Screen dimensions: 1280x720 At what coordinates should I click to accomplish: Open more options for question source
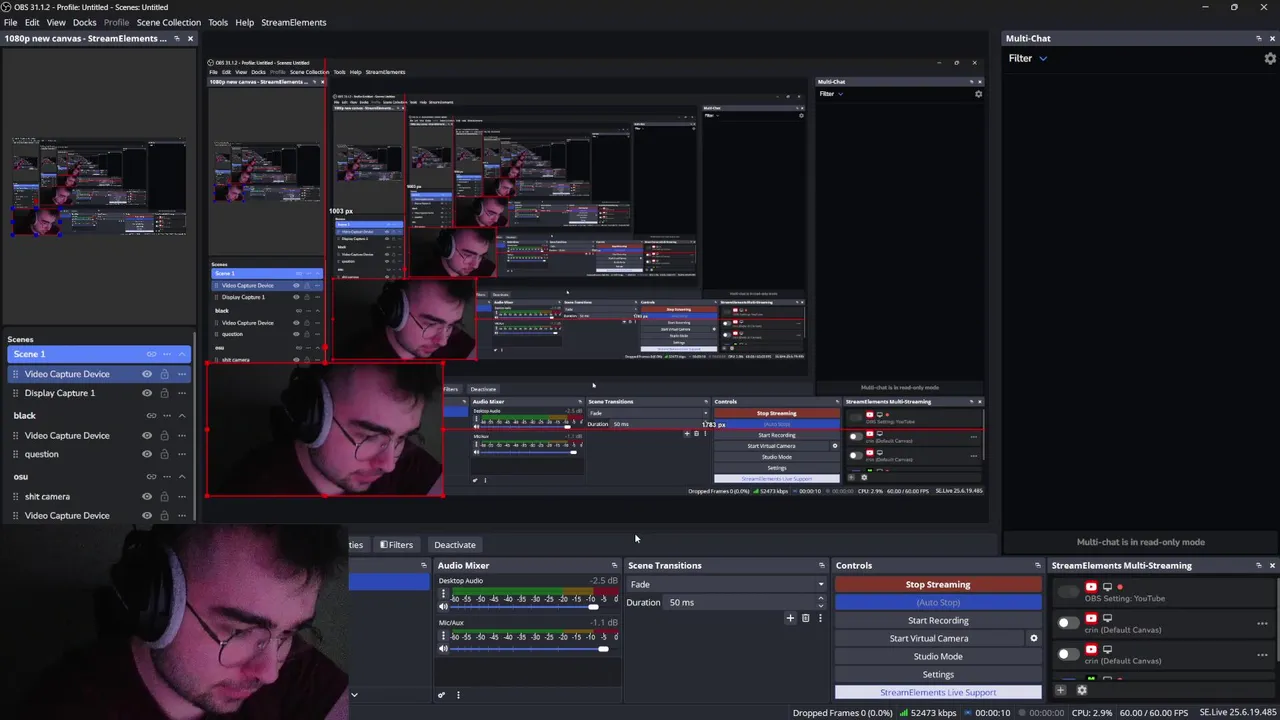tap(182, 454)
